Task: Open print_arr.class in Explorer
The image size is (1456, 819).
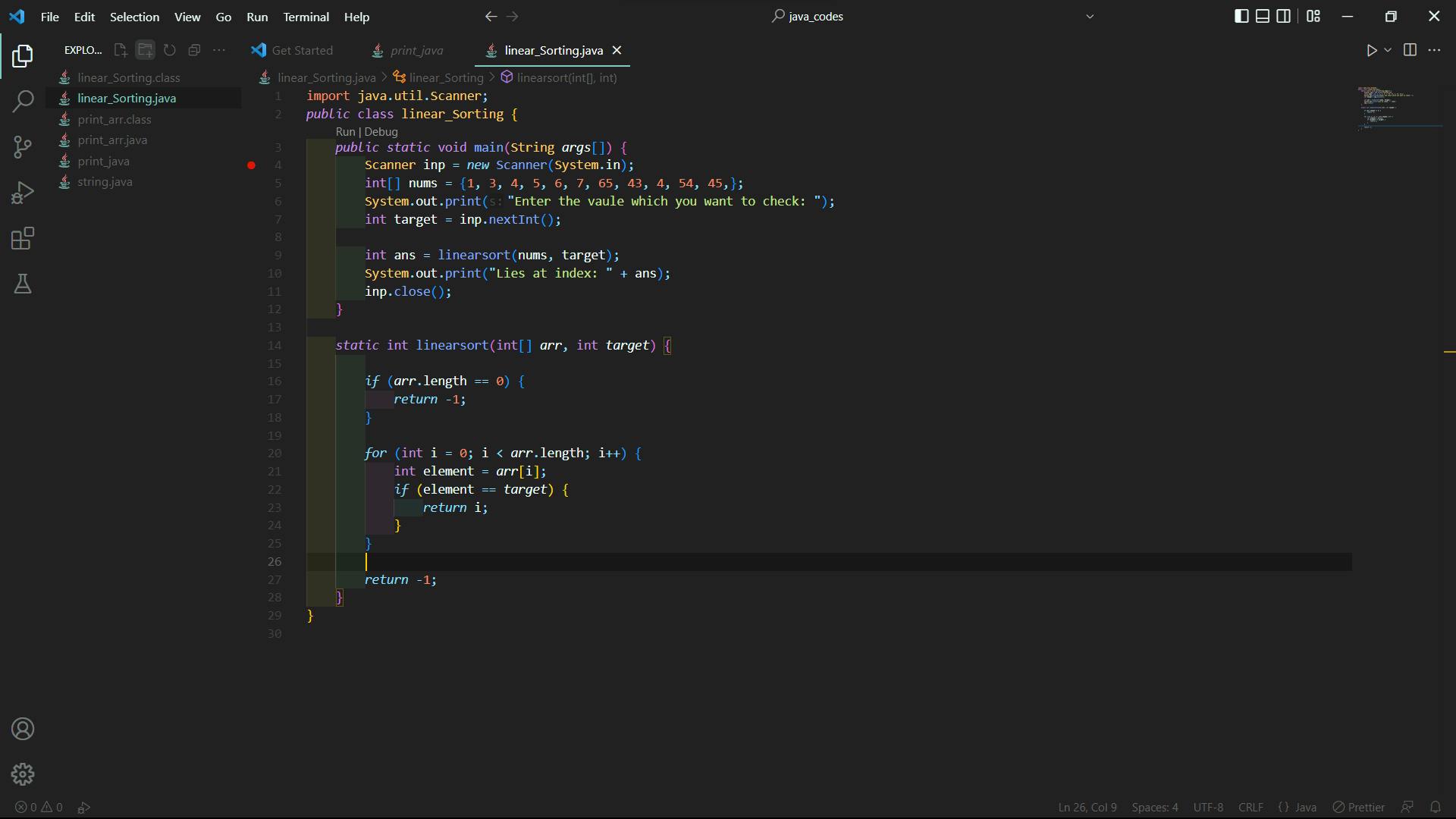Action: click(x=144, y=119)
